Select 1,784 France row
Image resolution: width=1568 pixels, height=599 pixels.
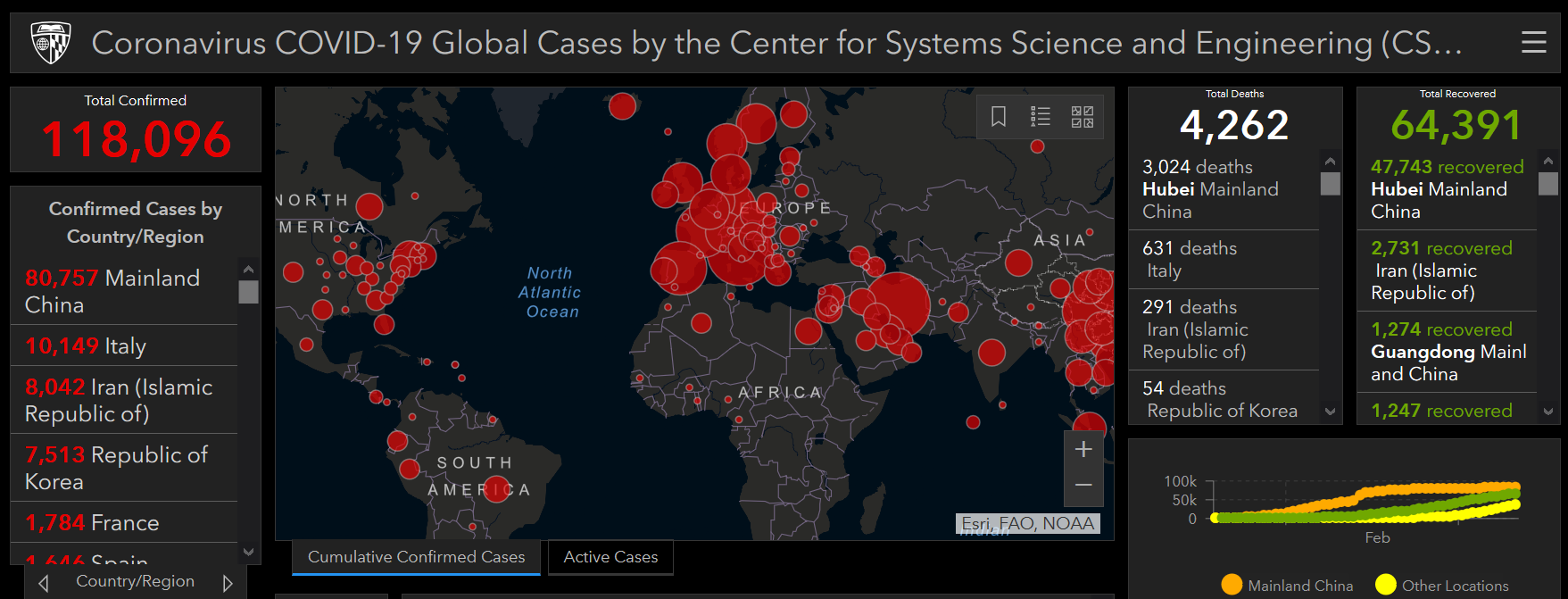[x=124, y=522]
